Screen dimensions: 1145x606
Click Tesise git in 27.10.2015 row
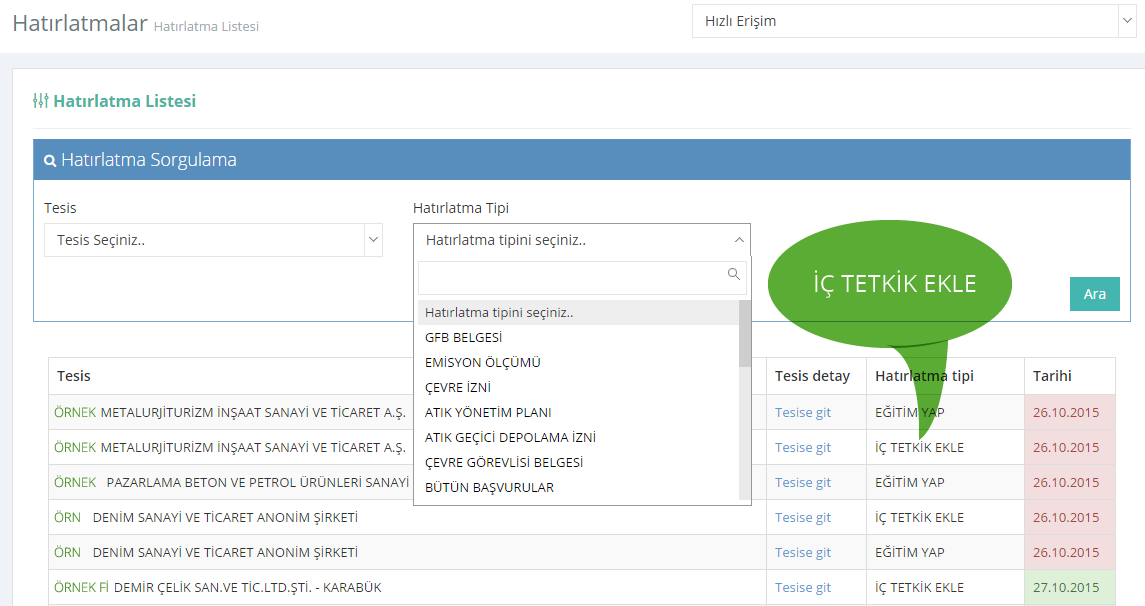(803, 587)
